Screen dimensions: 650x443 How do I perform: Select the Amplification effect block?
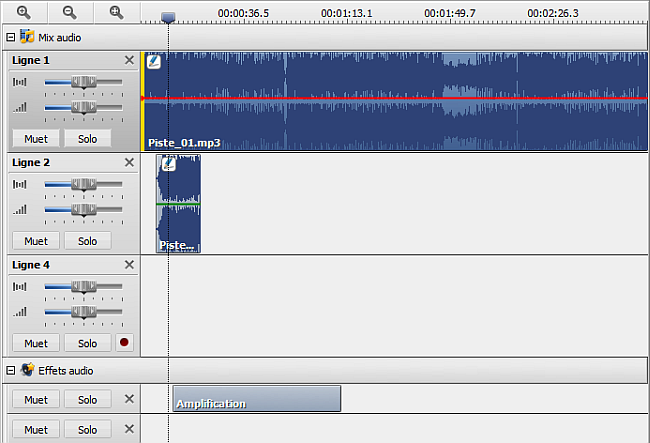click(257, 399)
